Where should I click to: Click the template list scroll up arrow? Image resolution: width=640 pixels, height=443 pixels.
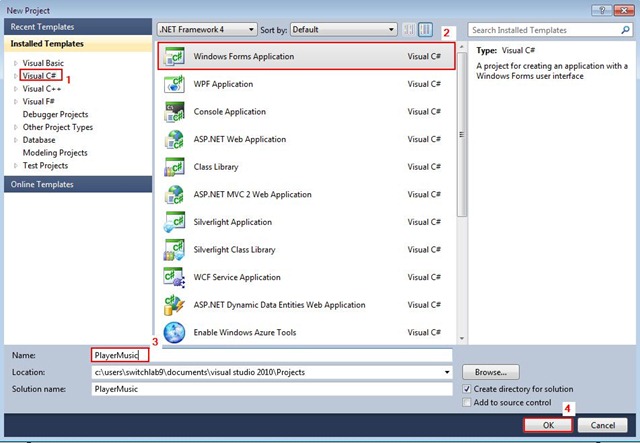(x=462, y=47)
